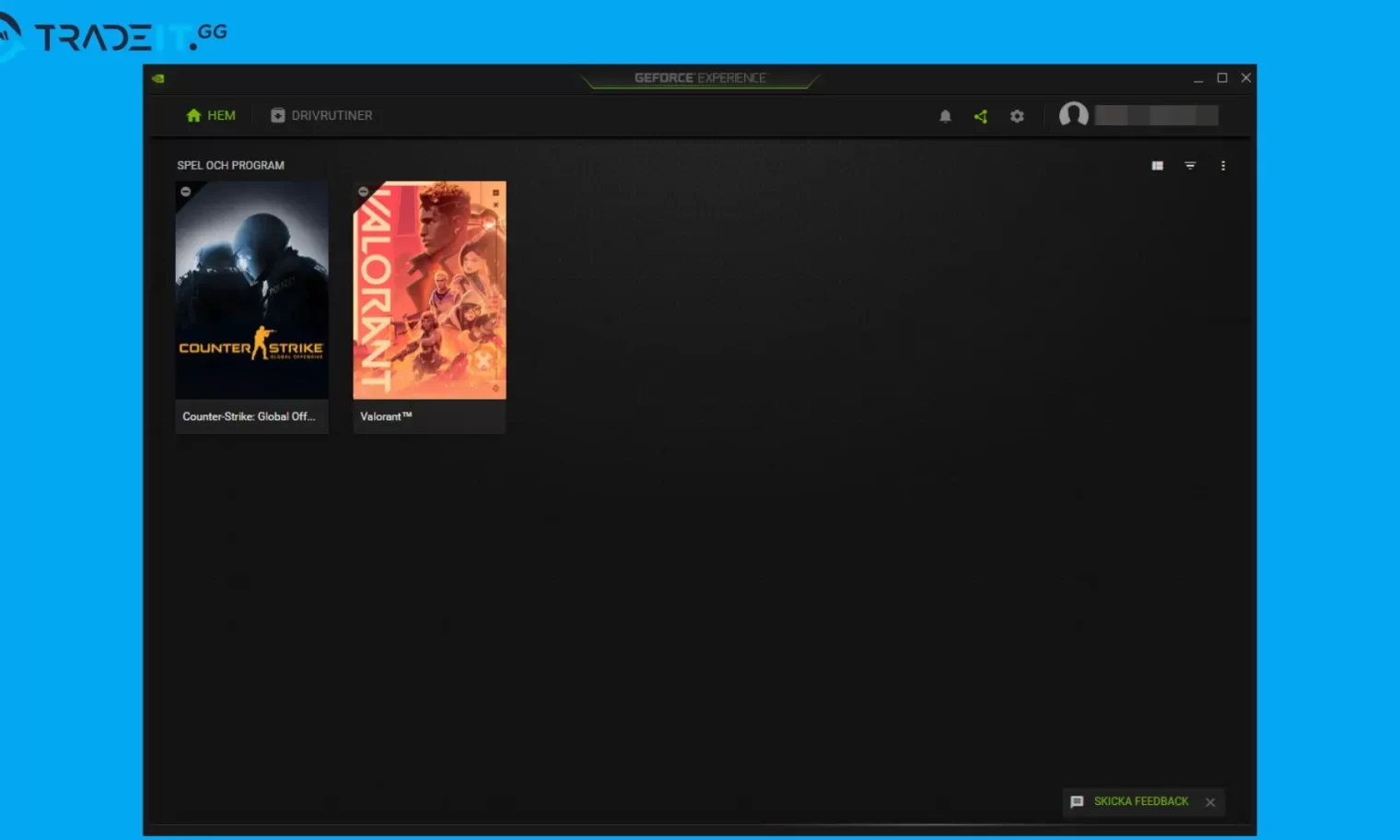The height and width of the screenshot is (840, 1400).
Task: Open the HEM home tab
Action: [x=211, y=115]
